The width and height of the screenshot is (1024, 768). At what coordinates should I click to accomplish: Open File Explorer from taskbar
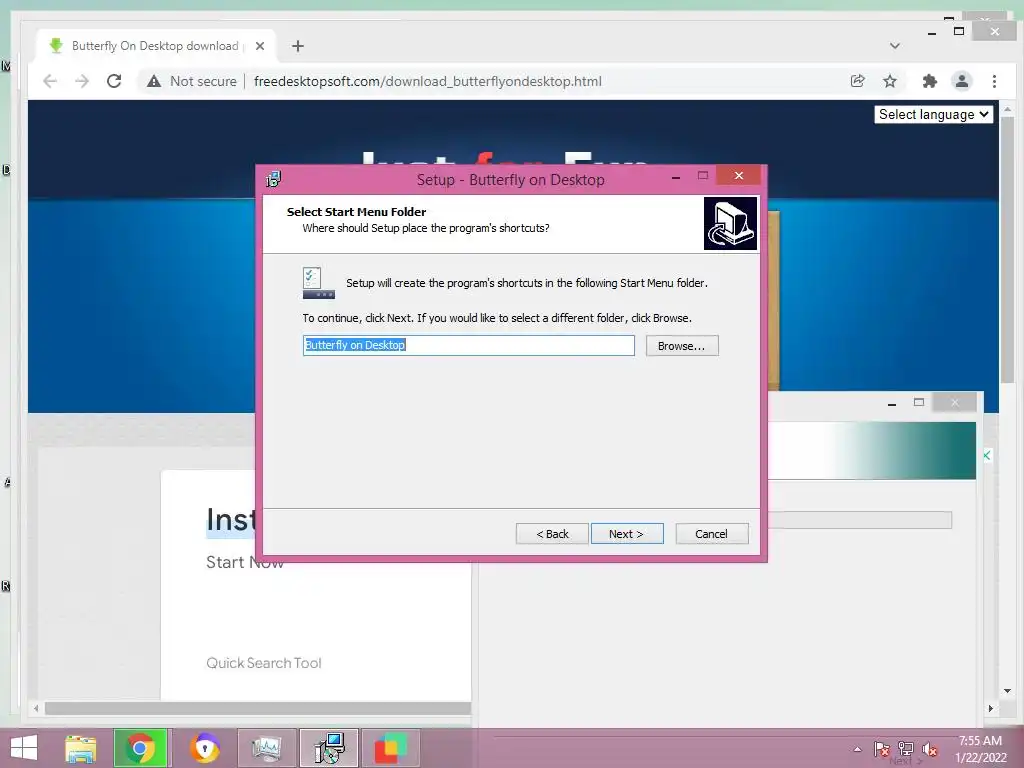click(x=80, y=748)
